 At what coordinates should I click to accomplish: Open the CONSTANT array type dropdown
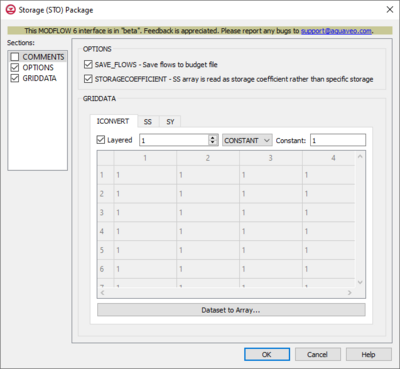pos(247,140)
